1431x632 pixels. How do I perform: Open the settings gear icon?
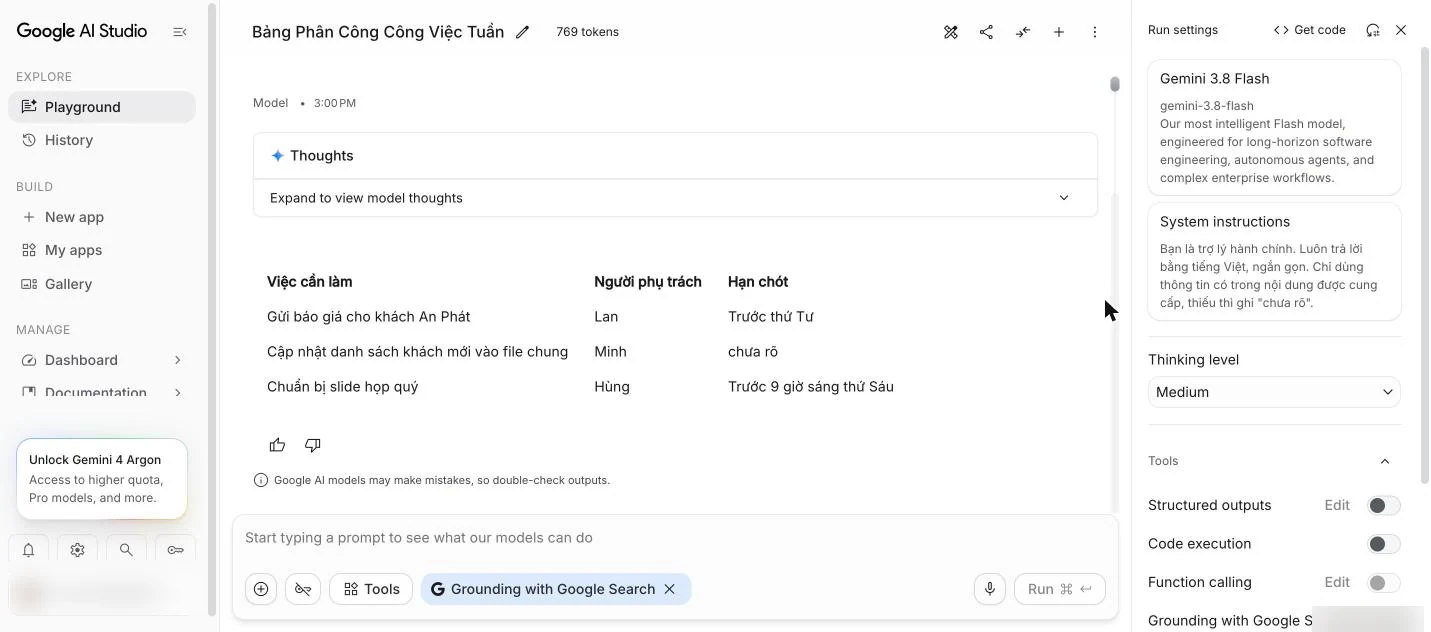[x=78, y=550]
